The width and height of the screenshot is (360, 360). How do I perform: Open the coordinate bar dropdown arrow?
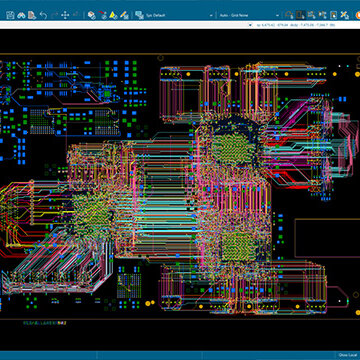pyautogui.click(x=251, y=25)
